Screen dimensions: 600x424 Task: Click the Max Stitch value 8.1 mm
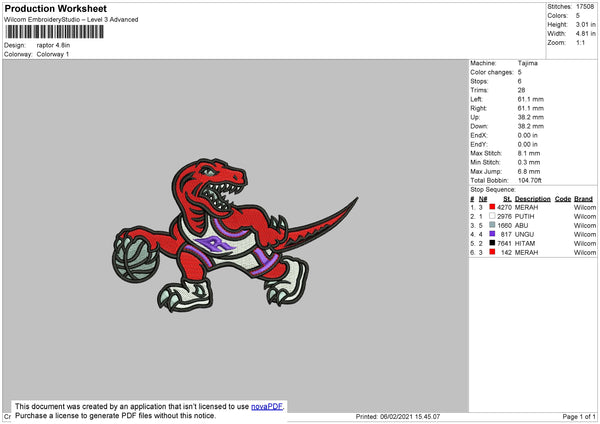(529, 153)
